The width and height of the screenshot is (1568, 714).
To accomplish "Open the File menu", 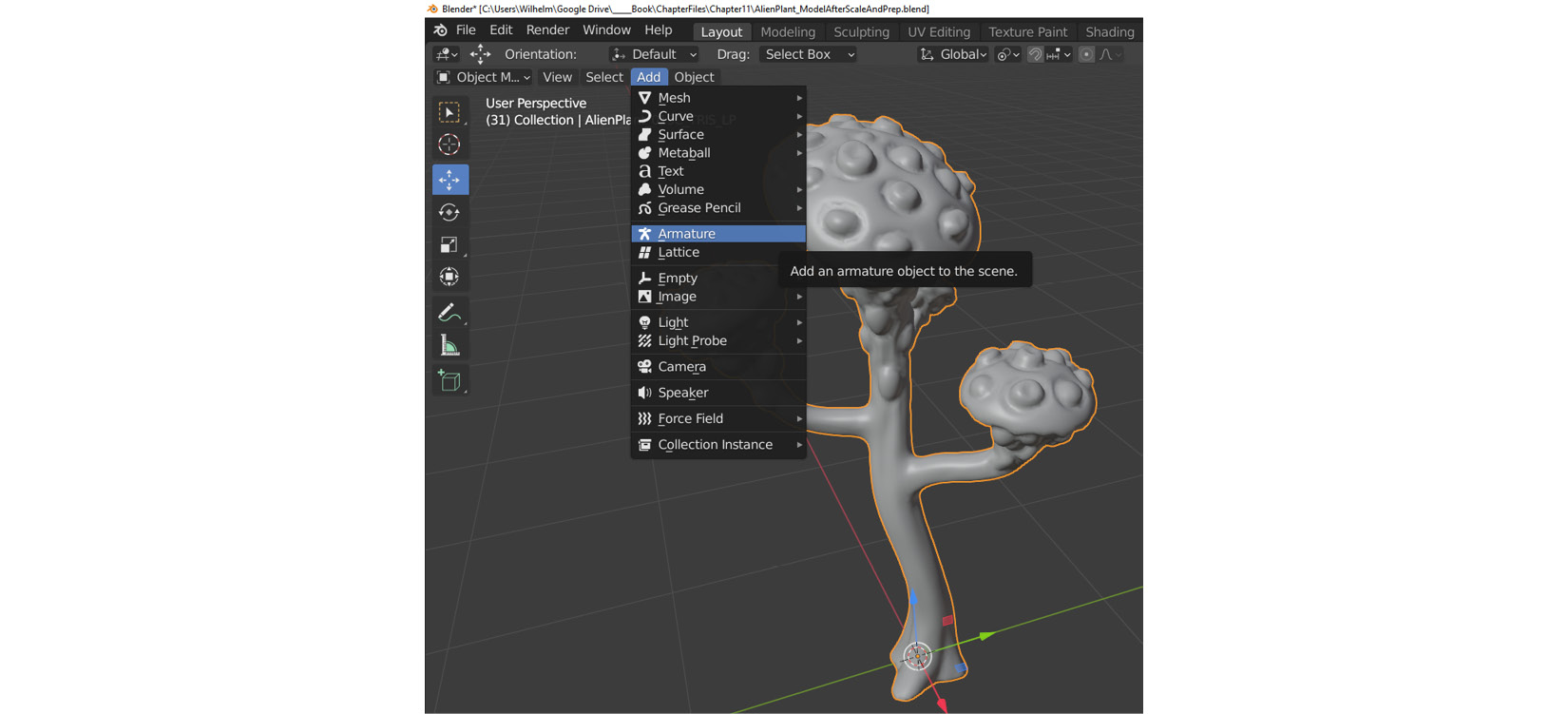I will tap(466, 30).
